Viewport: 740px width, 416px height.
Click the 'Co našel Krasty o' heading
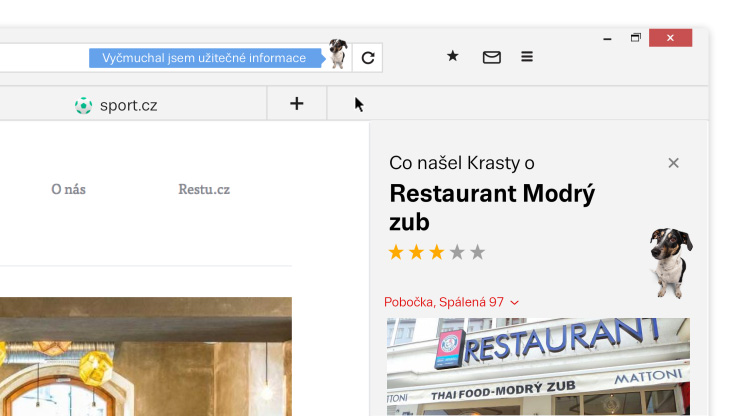pyautogui.click(x=462, y=163)
